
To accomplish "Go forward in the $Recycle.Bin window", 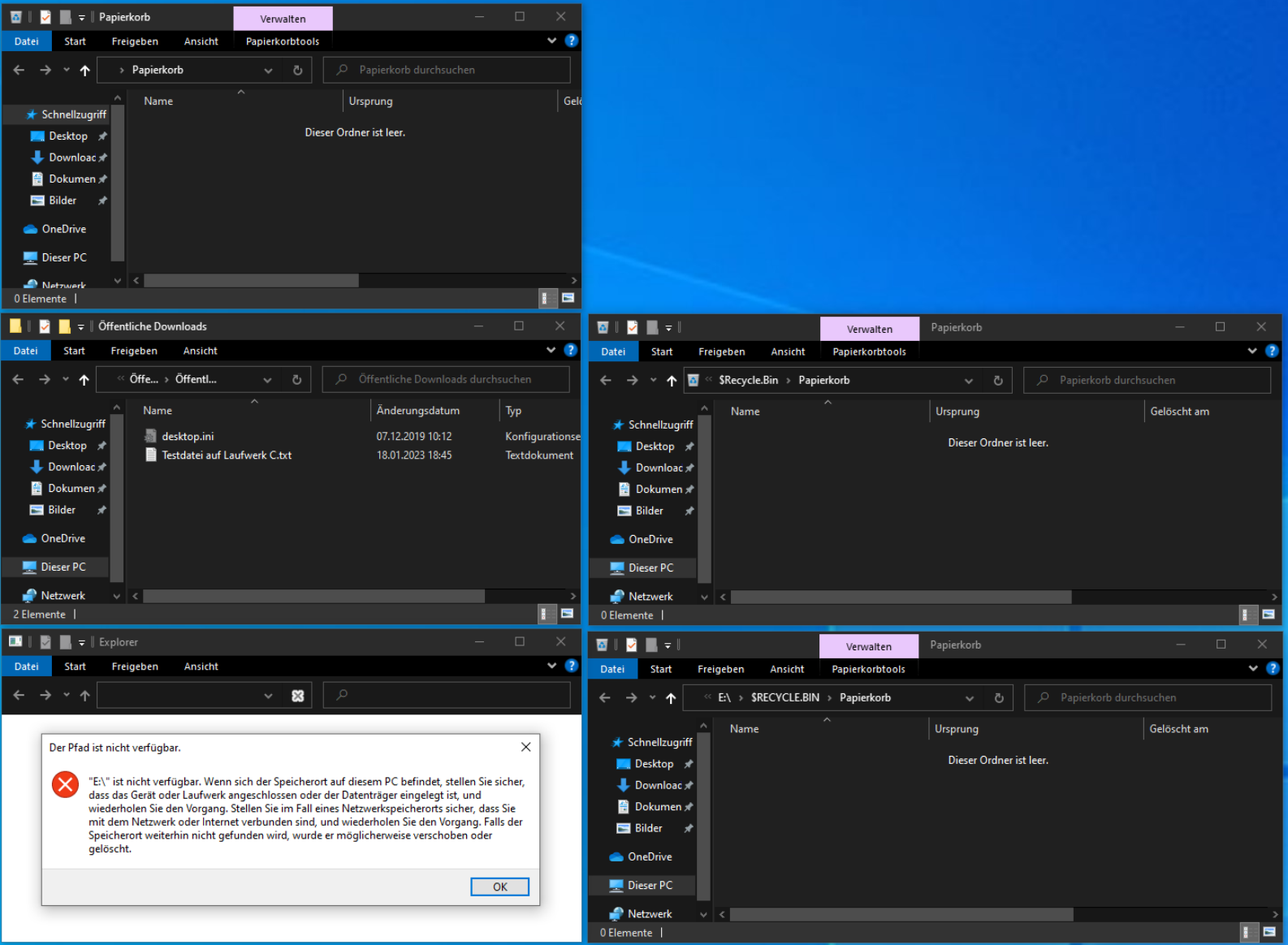I will click(632, 380).
